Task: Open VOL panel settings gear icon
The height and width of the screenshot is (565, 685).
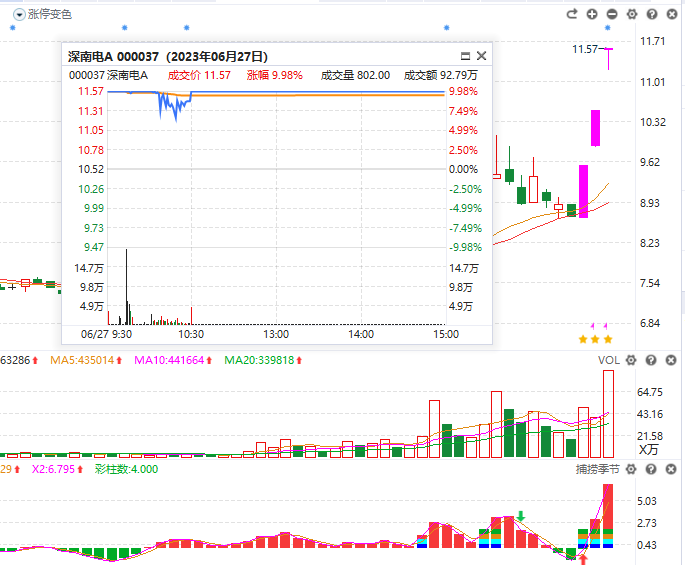Action: pyautogui.click(x=631, y=360)
